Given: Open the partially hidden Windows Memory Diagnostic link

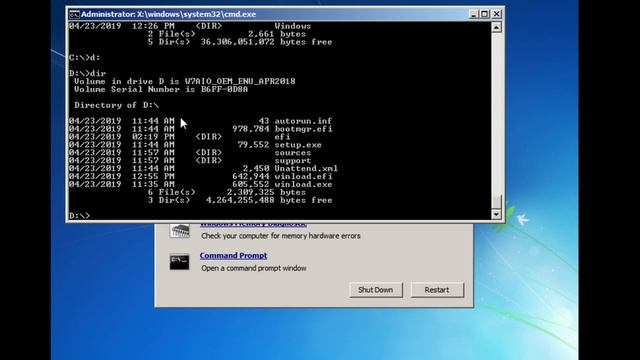Looking at the screenshot, I should tap(253, 224).
